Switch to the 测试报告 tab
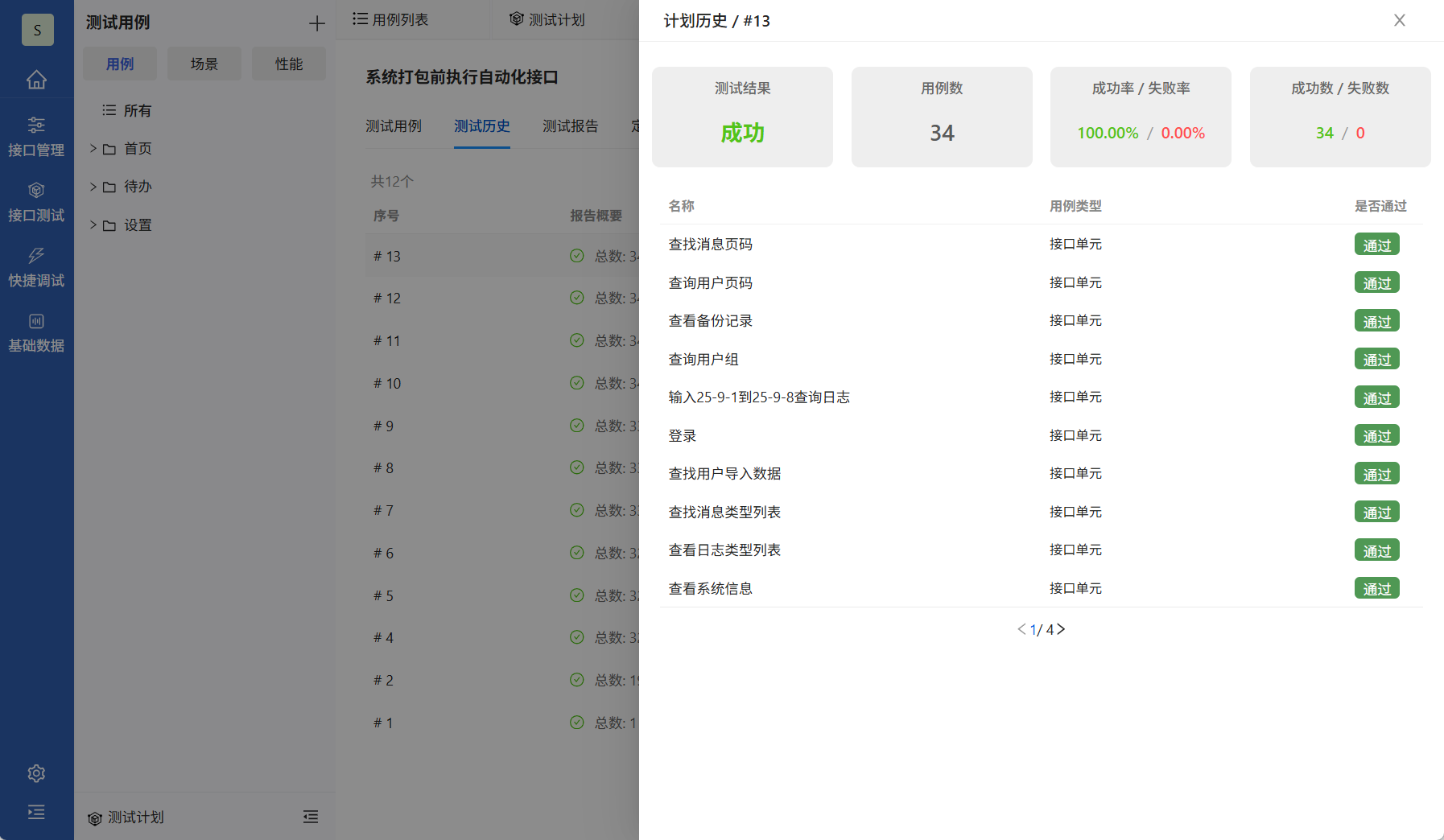Viewport: 1444px width, 840px height. (x=571, y=126)
